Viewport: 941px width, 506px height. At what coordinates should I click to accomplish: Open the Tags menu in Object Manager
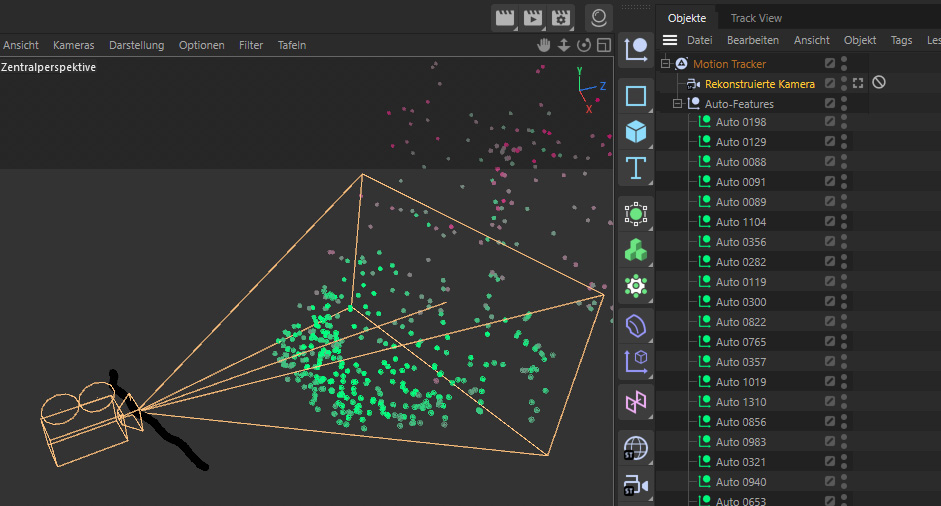pos(901,40)
